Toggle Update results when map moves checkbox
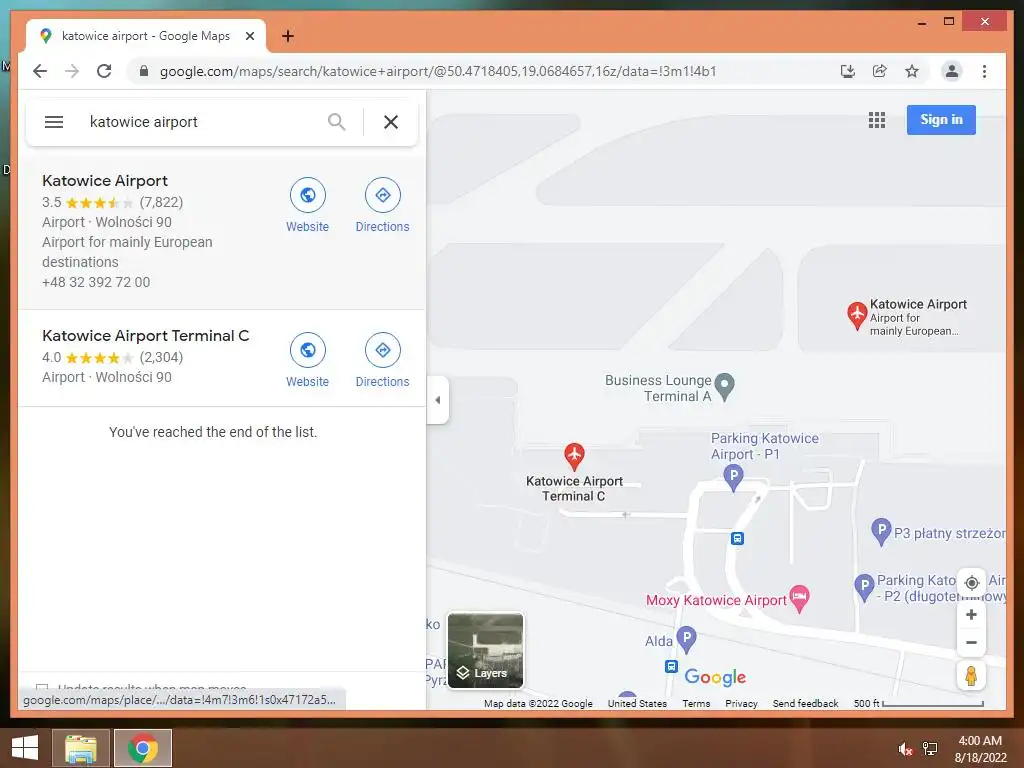The image size is (1024, 768). tap(42, 688)
